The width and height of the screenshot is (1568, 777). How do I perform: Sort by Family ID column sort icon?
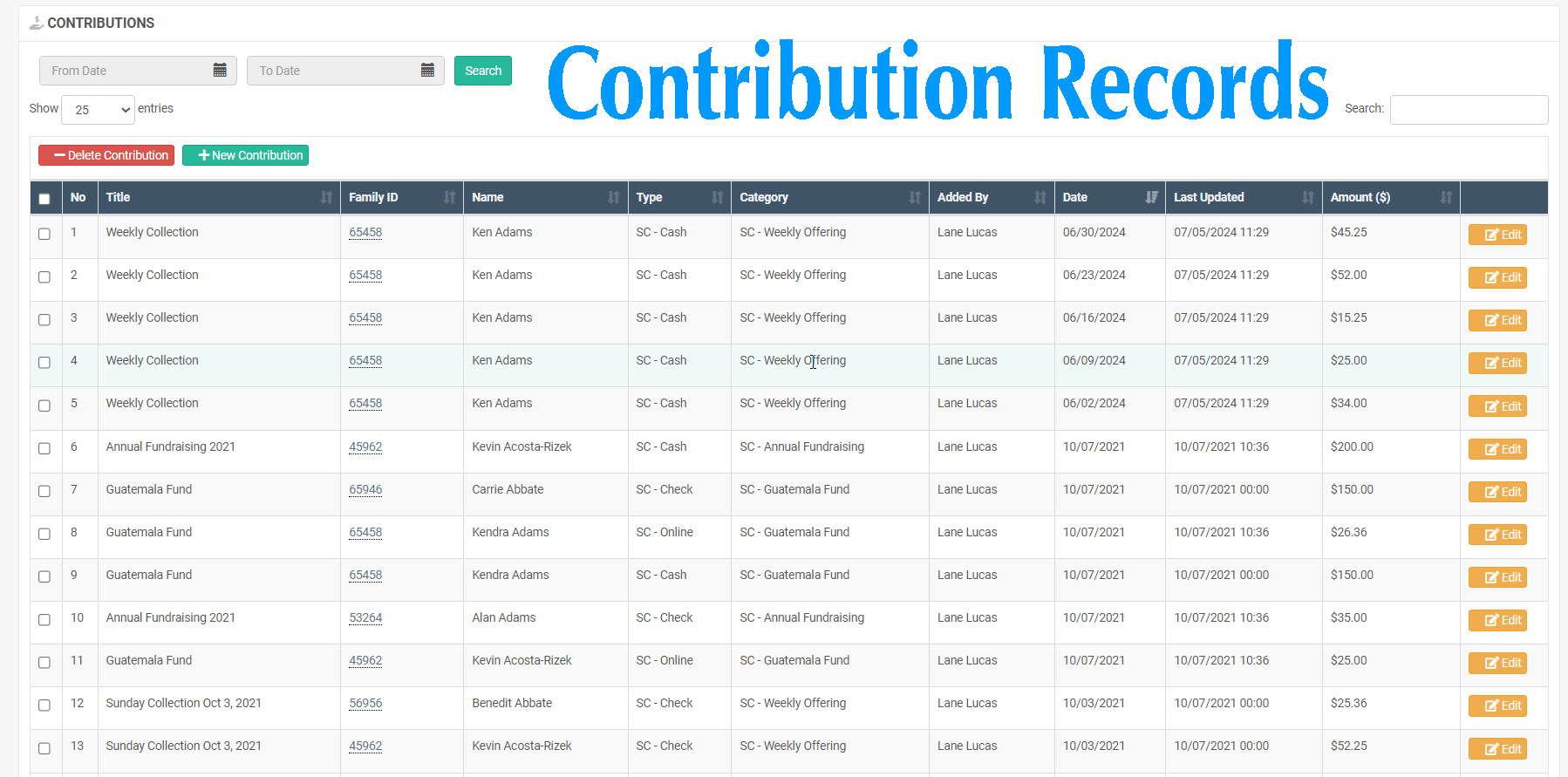449,198
